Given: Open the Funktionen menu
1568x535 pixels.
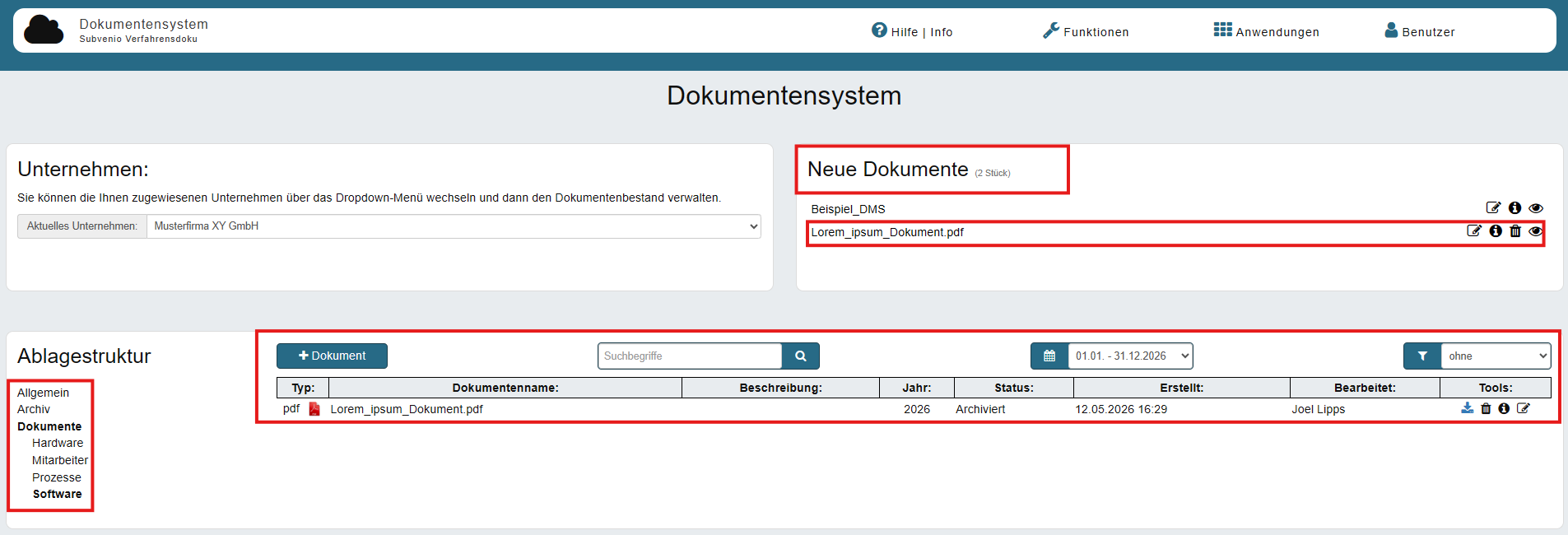Looking at the screenshot, I should (1086, 31).
